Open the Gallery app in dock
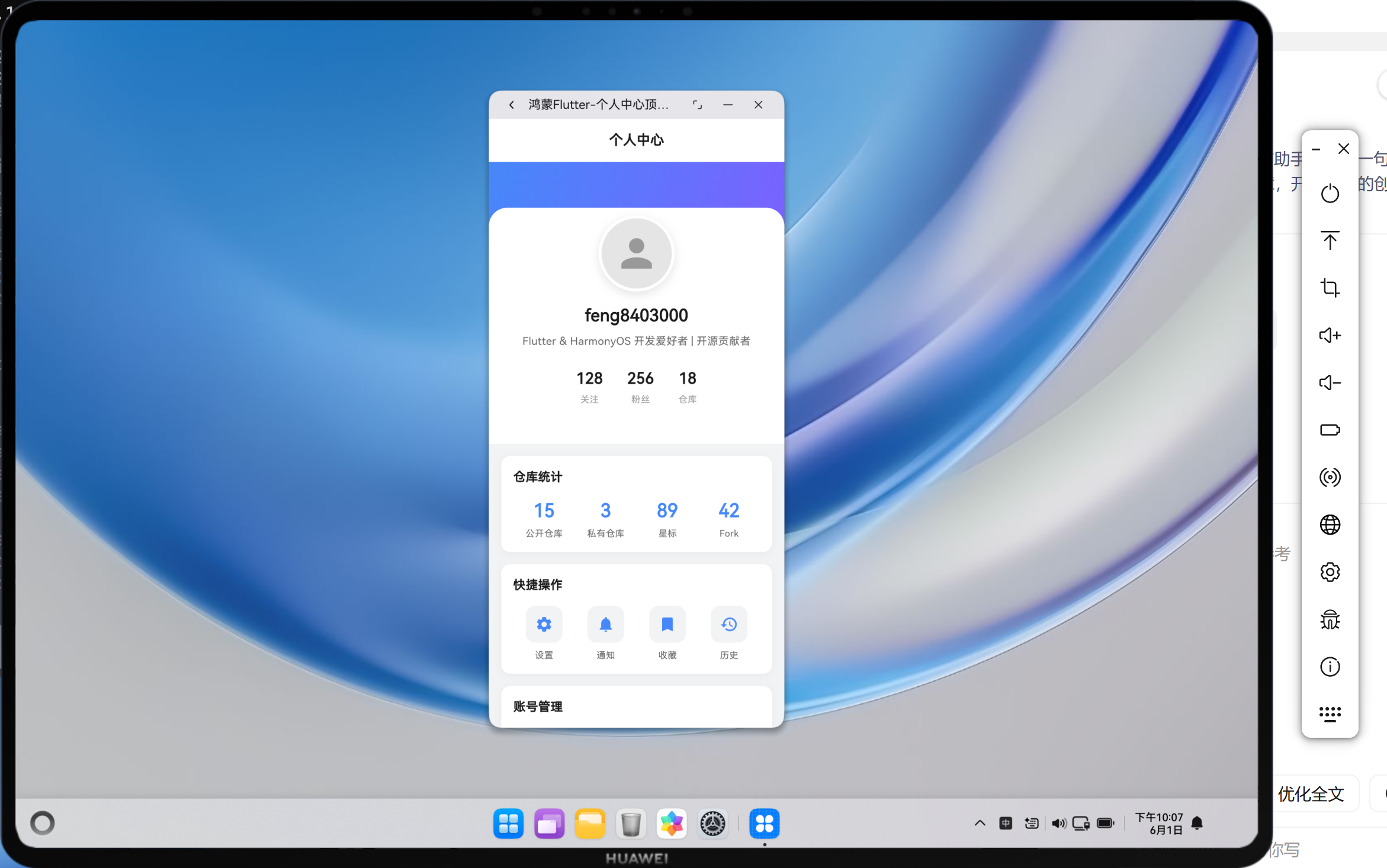1387x868 pixels. point(672,823)
